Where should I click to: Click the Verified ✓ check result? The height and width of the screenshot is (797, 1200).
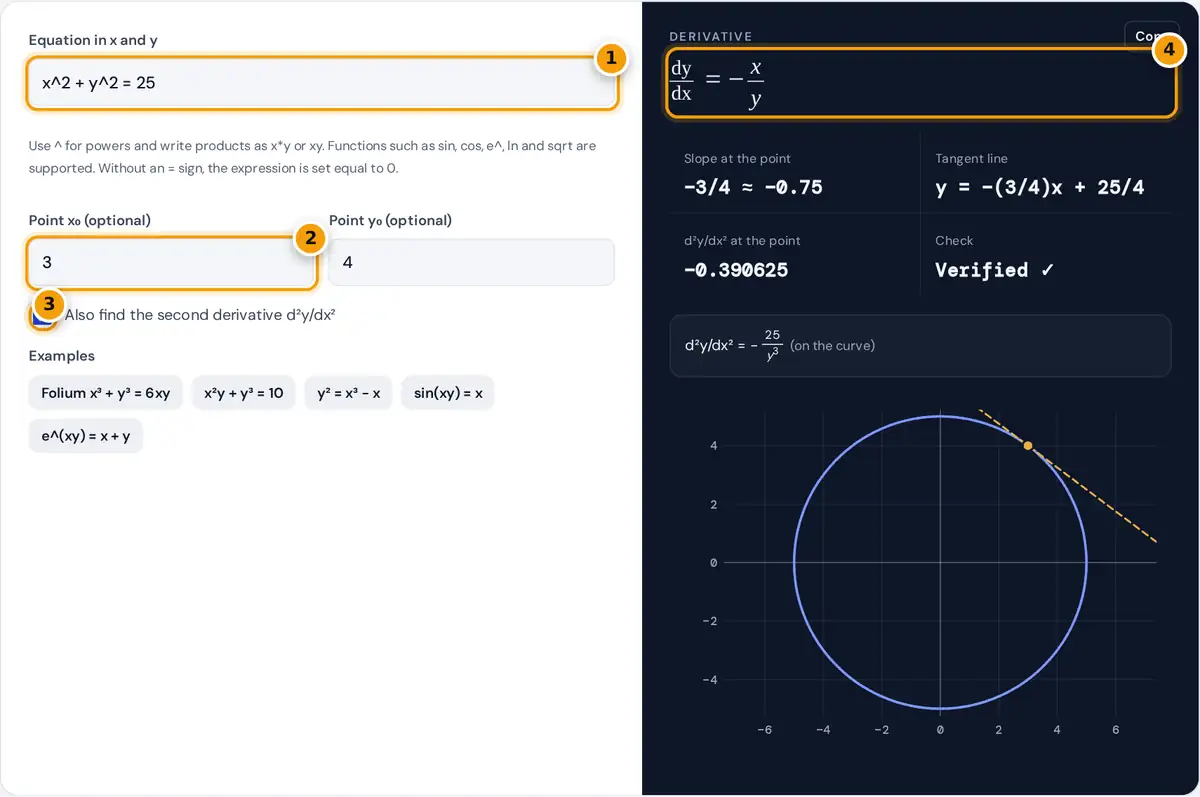coord(995,270)
